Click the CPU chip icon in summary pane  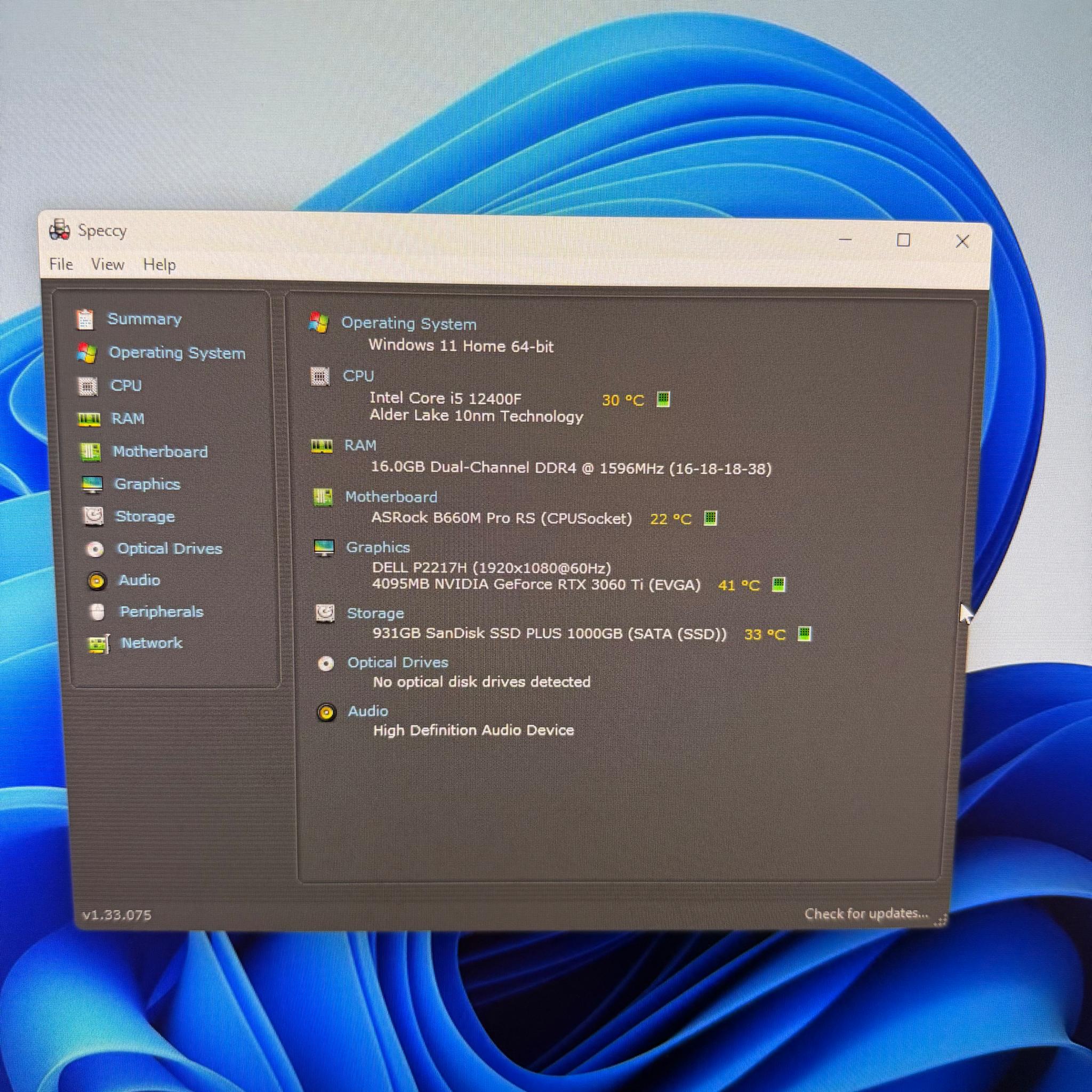(x=320, y=376)
